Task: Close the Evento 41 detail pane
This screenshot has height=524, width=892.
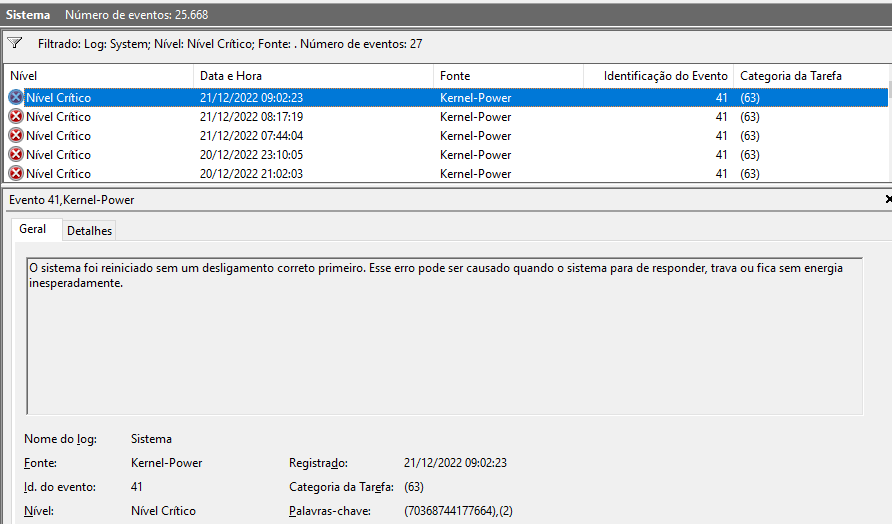Action: 888,199
